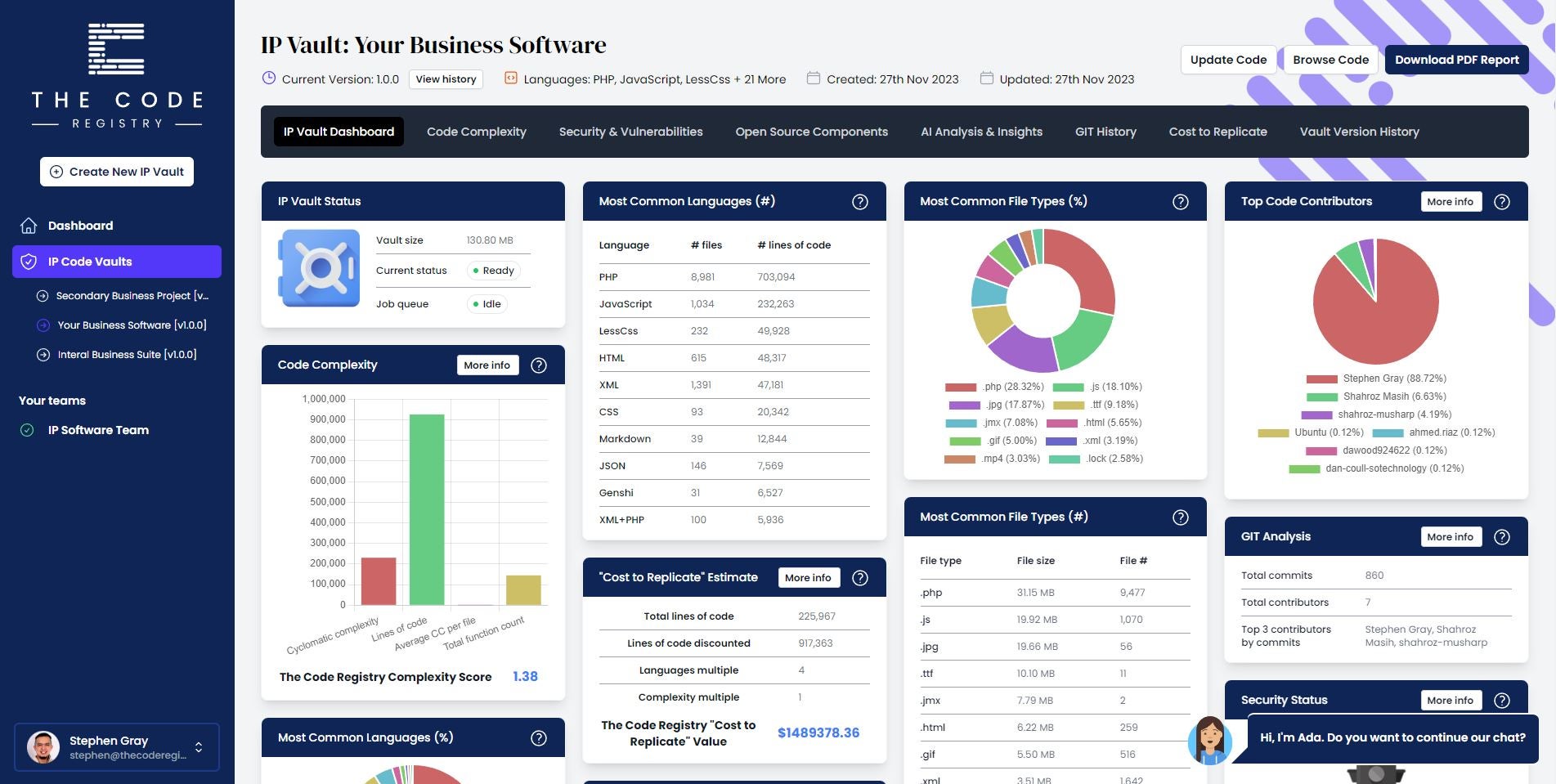
Task: Click the Idle job queue badge
Action: coord(487,304)
